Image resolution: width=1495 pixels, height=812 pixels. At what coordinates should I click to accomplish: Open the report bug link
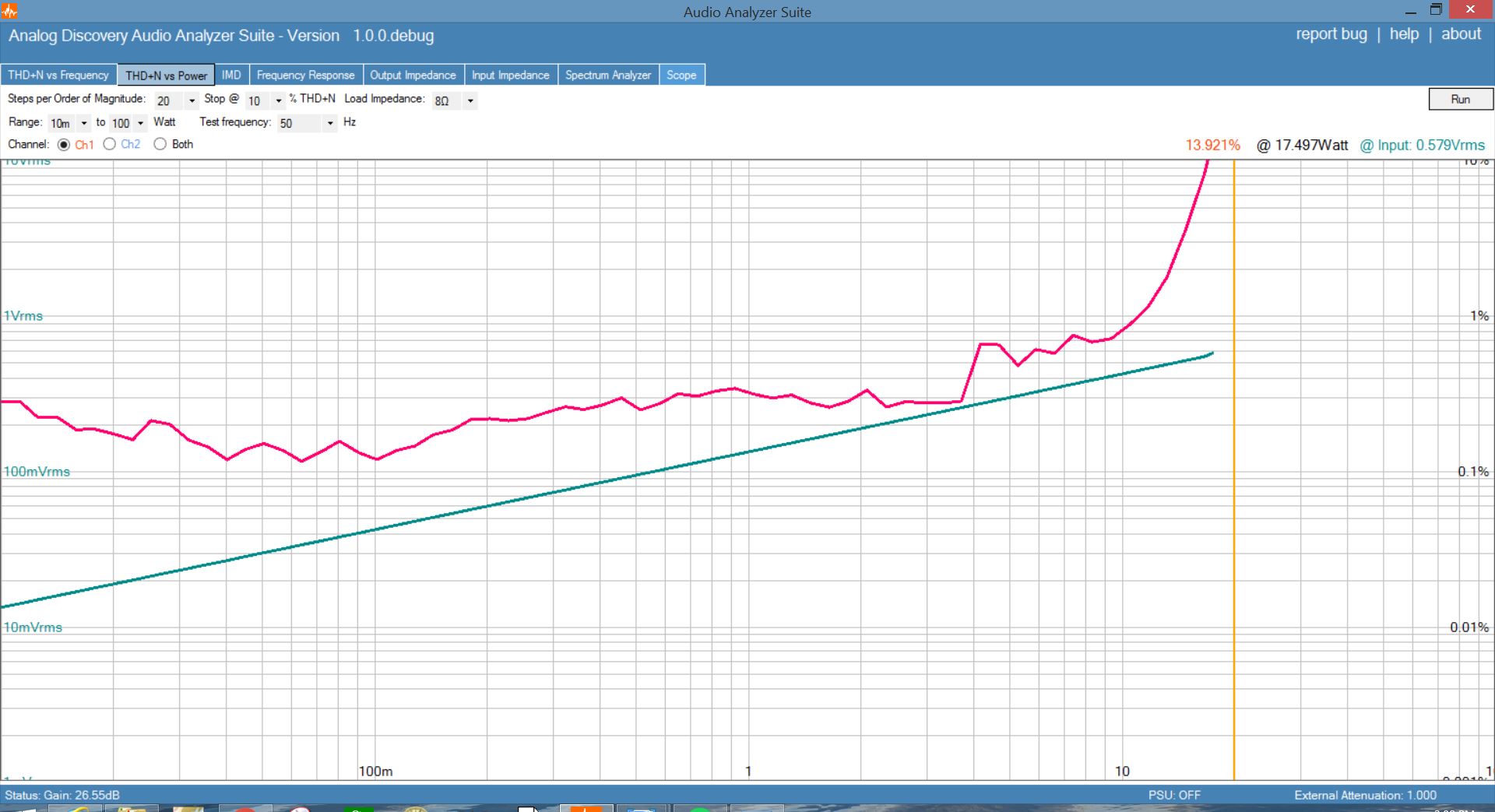[1331, 34]
